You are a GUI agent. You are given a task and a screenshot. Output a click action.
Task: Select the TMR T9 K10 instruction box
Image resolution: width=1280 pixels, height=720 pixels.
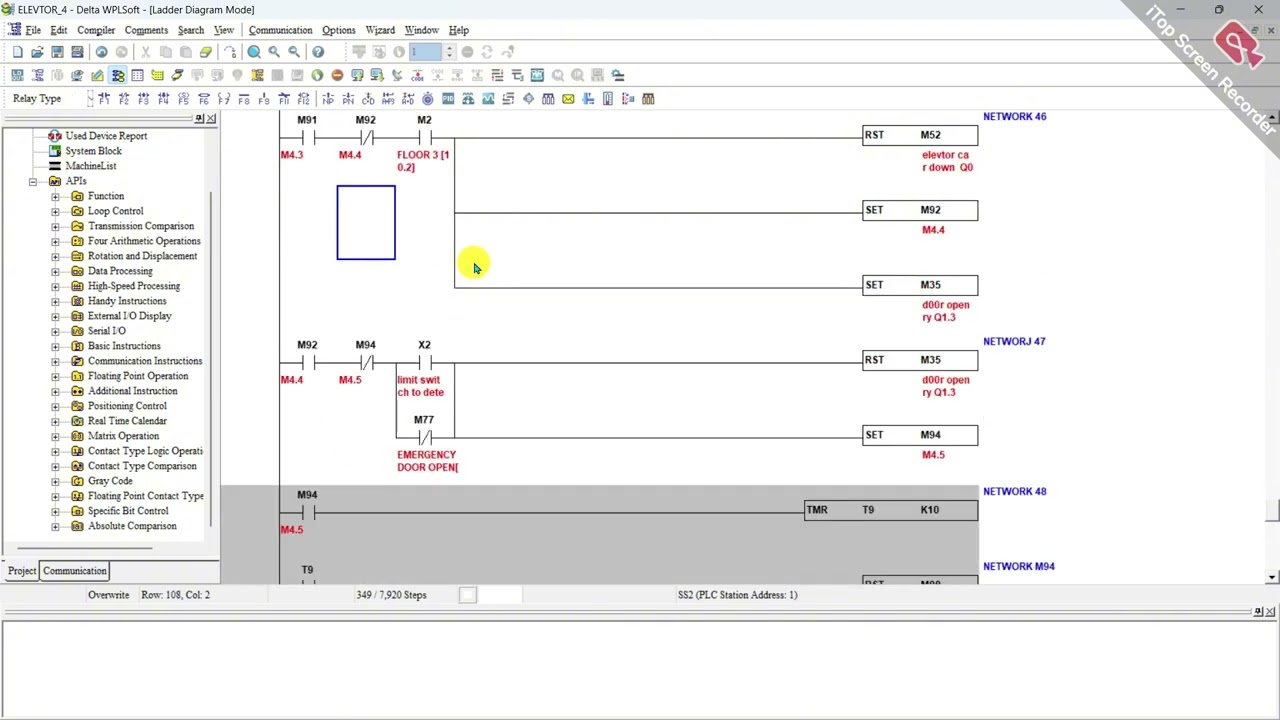(x=891, y=510)
